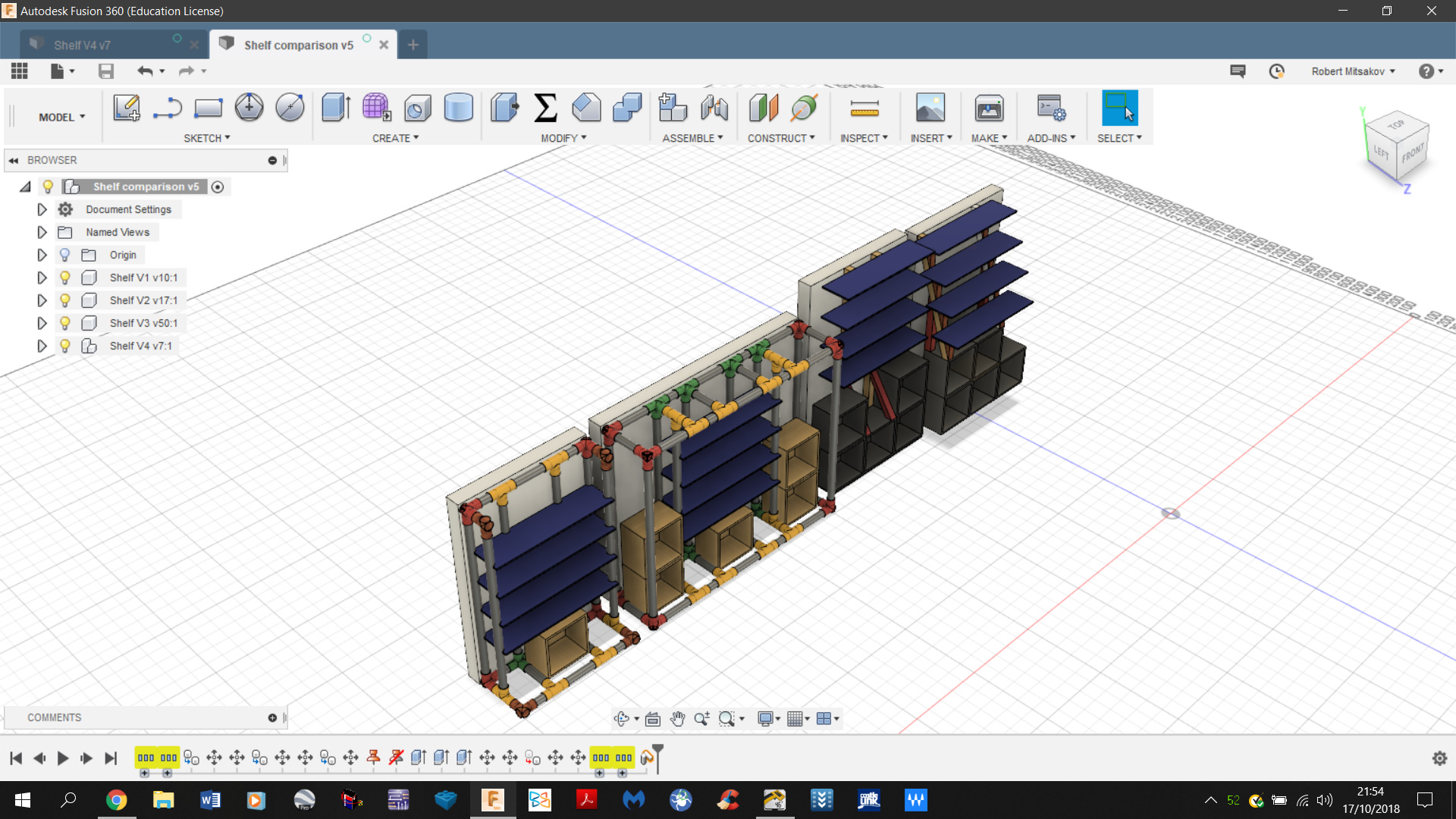
Task: Toggle lightbulb of Shelf comparison v5 root
Action: click(49, 187)
